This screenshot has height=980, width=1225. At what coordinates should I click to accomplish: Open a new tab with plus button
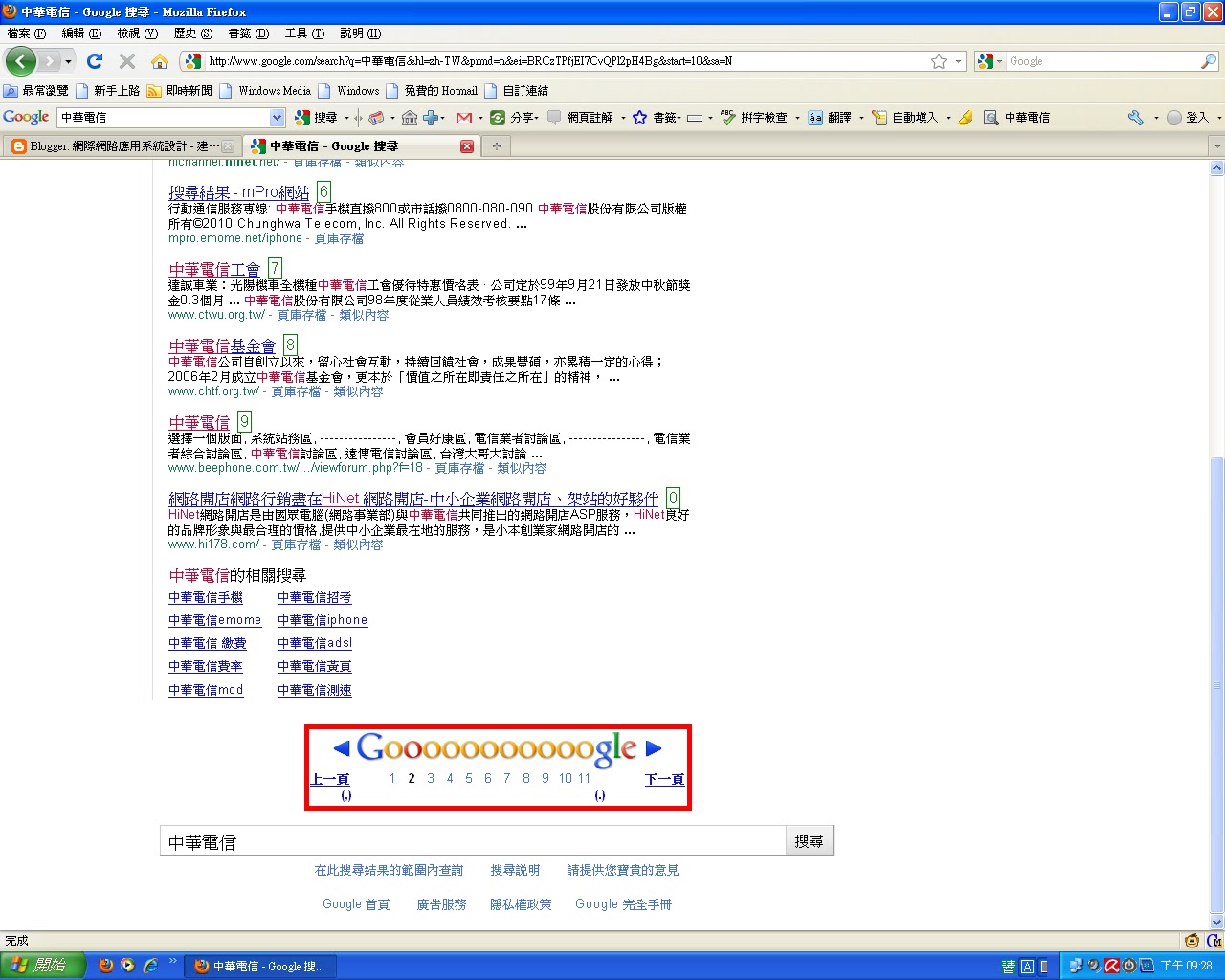click(496, 146)
